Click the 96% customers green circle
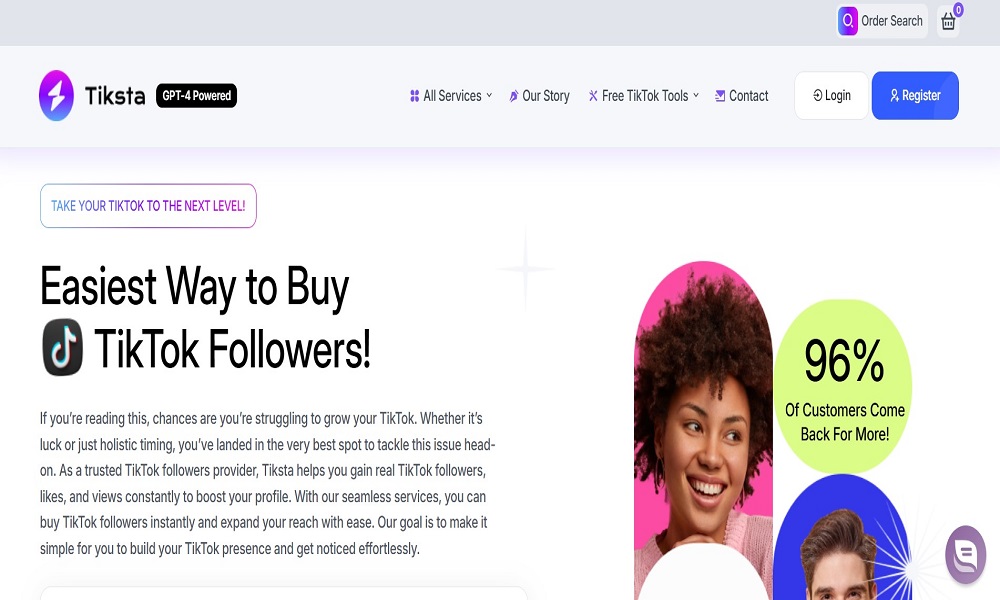1000x600 pixels. [x=843, y=386]
